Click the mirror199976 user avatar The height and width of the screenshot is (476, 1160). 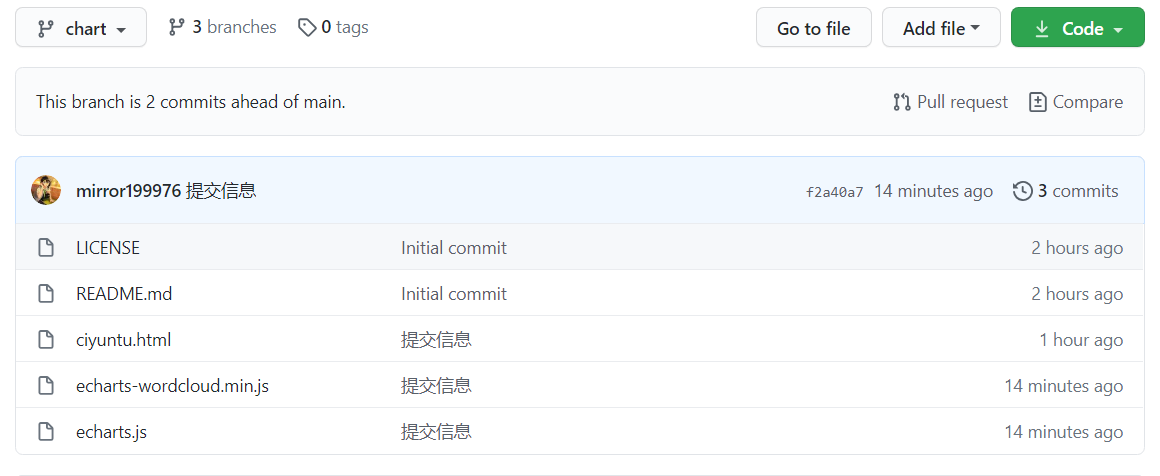[x=46, y=190]
